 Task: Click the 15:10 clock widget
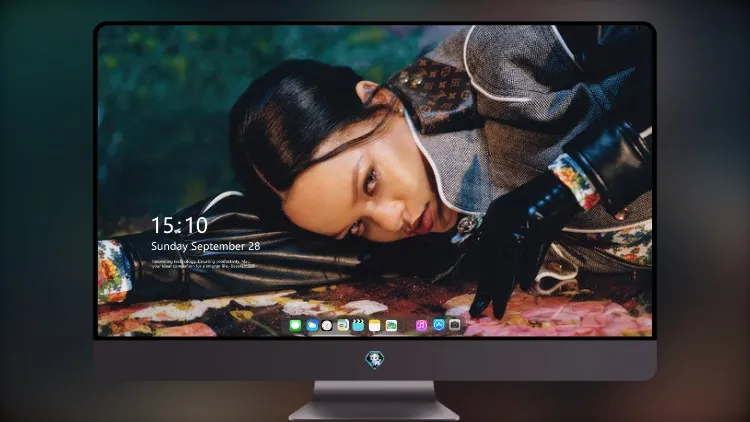click(179, 225)
